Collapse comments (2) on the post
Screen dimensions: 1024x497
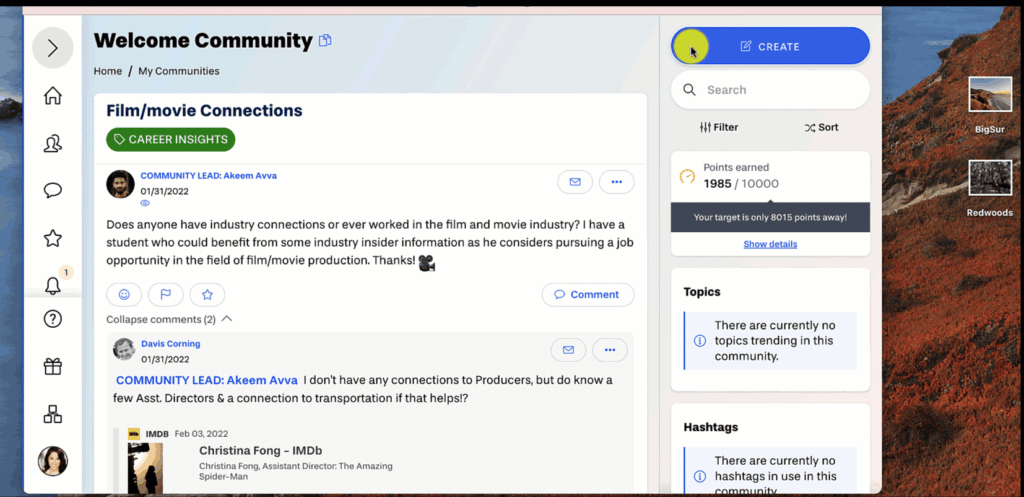[169, 320]
